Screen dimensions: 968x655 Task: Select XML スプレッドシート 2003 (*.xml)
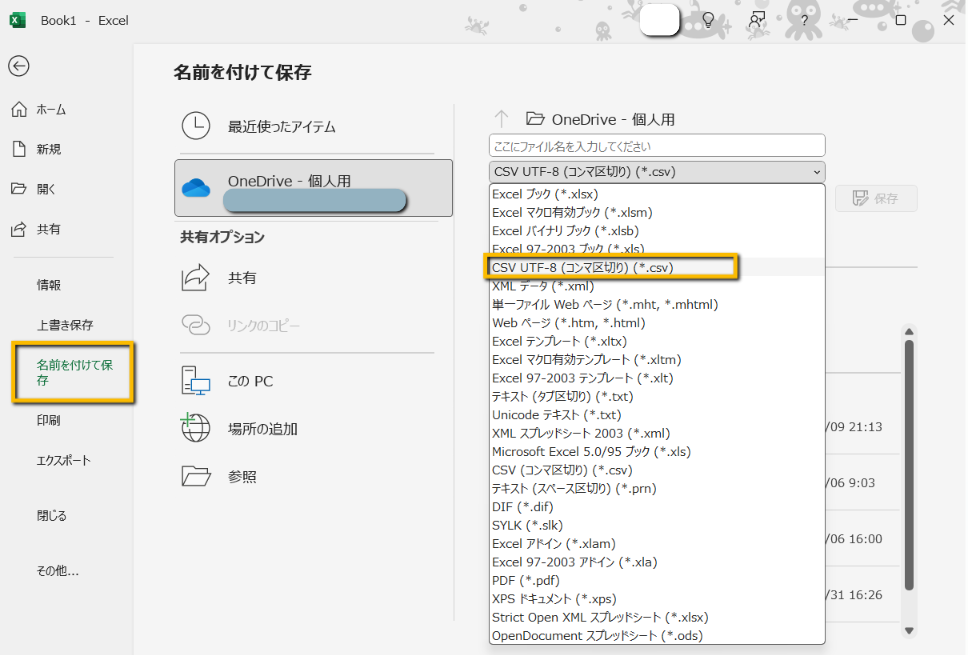(657, 433)
